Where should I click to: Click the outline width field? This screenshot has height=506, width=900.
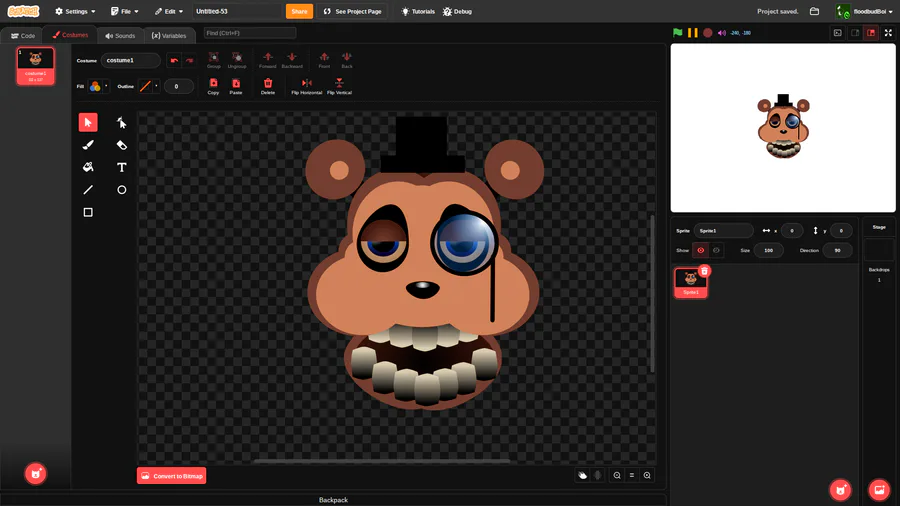tap(179, 86)
